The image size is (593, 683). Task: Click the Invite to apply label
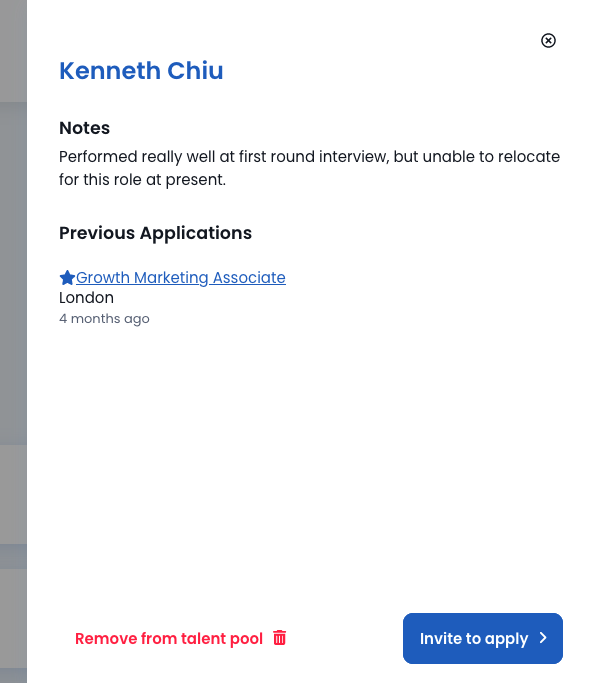pos(474,639)
